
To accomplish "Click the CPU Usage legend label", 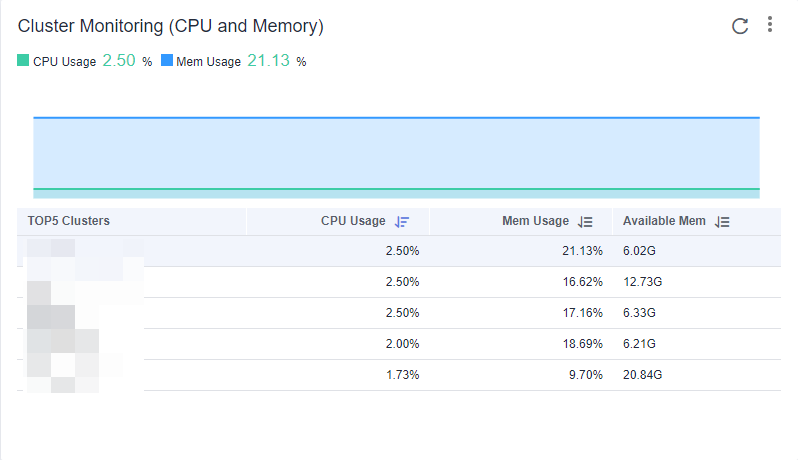I will coord(64,62).
